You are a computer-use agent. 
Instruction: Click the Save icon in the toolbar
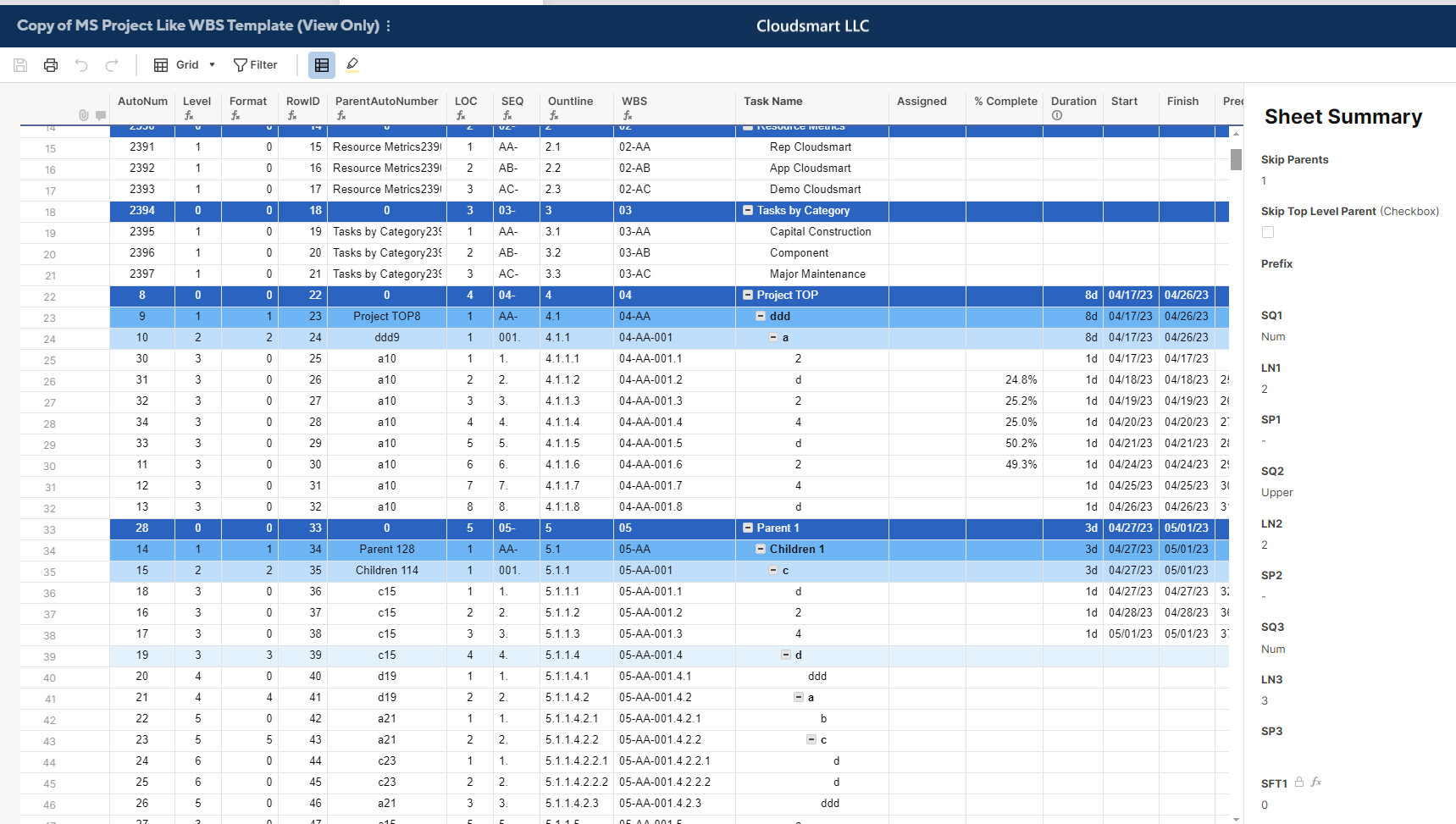tap(20, 65)
